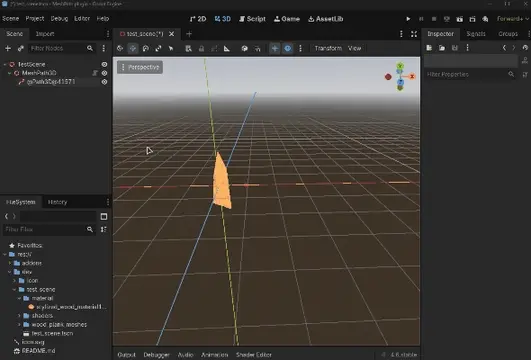Add a new child node plus icon
The height and width of the screenshot is (360, 531).
pos(8,48)
